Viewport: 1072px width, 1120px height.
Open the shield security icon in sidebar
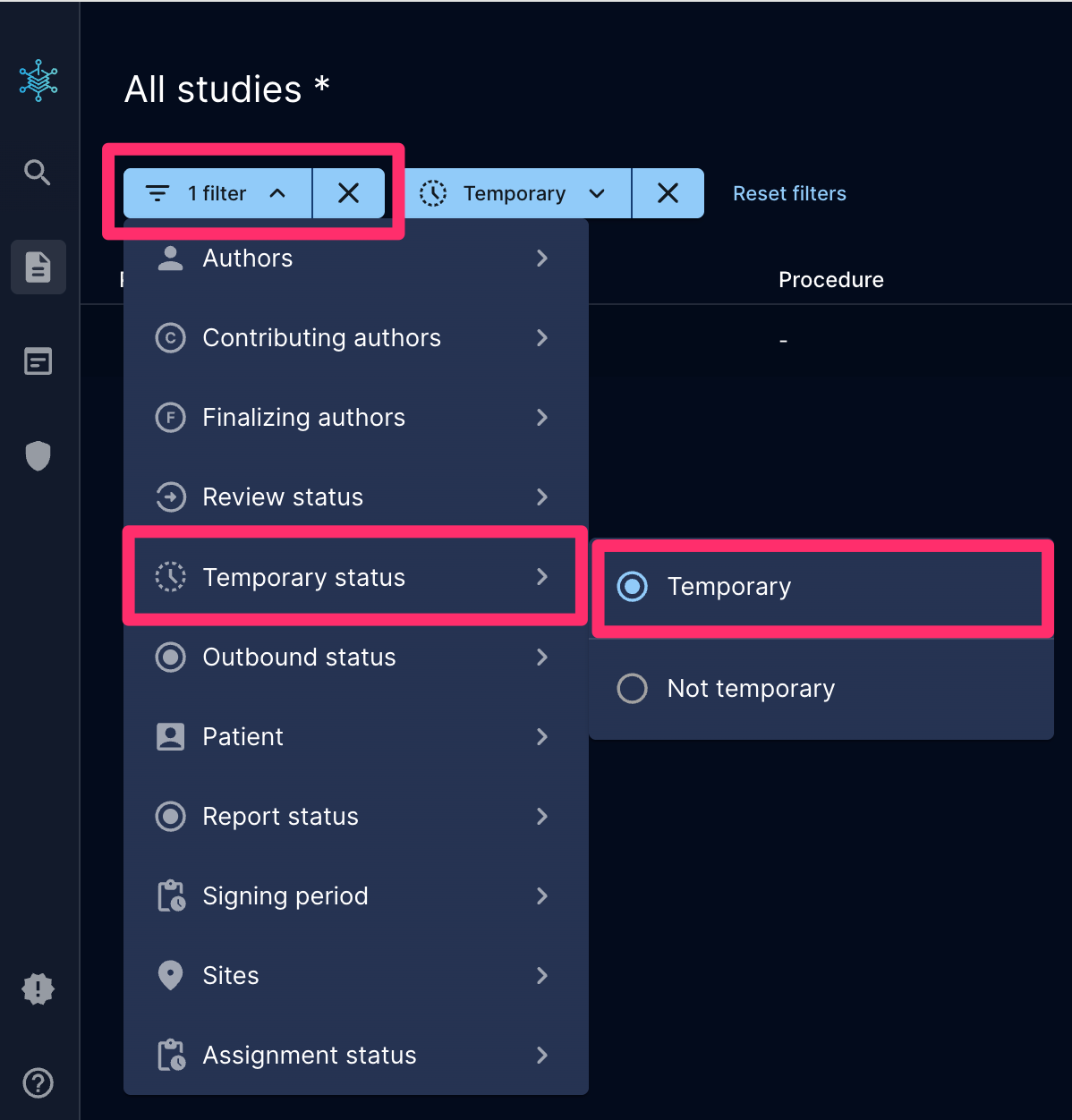coord(38,455)
